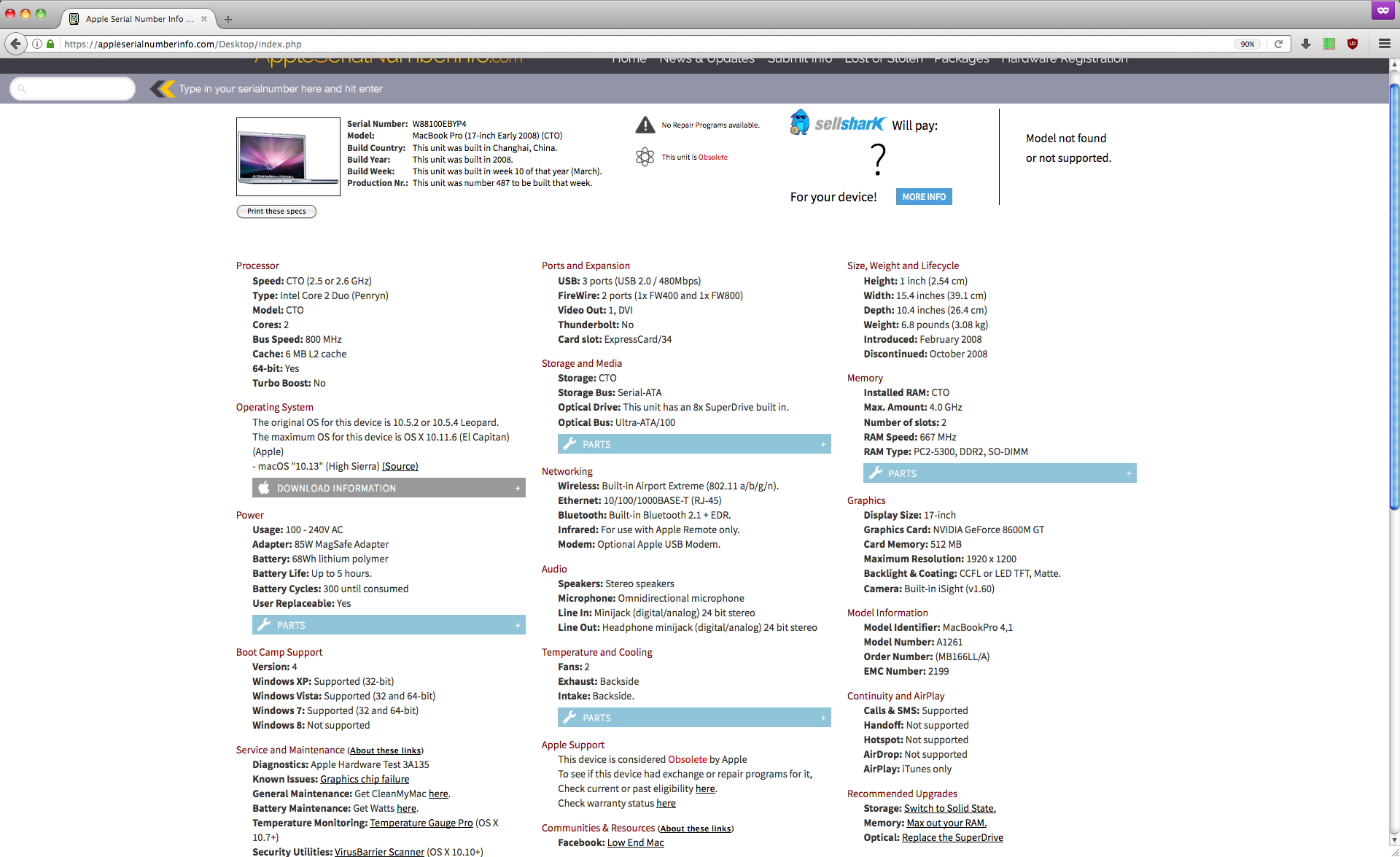Image resolution: width=1400 pixels, height=857 pixels.
Task: Click the Obsolete red text in Apple Support
Action: coord(688,759)
